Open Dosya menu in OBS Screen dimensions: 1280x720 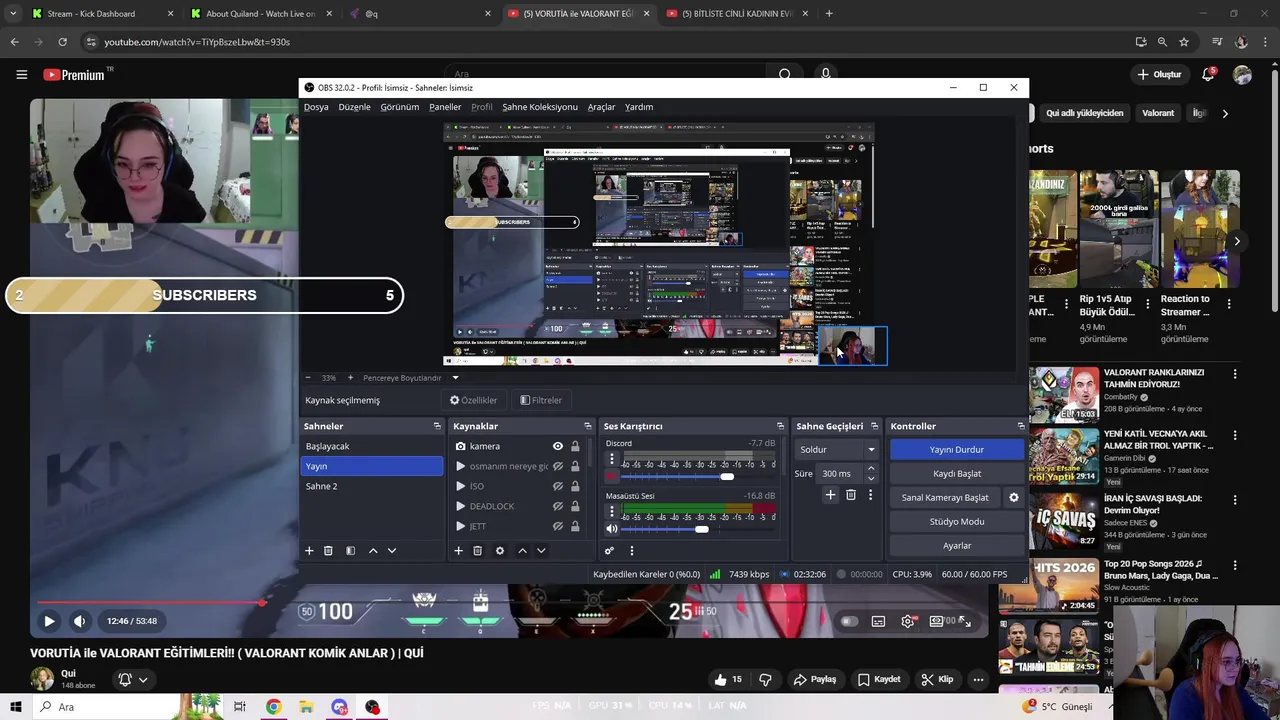[316, 107]
